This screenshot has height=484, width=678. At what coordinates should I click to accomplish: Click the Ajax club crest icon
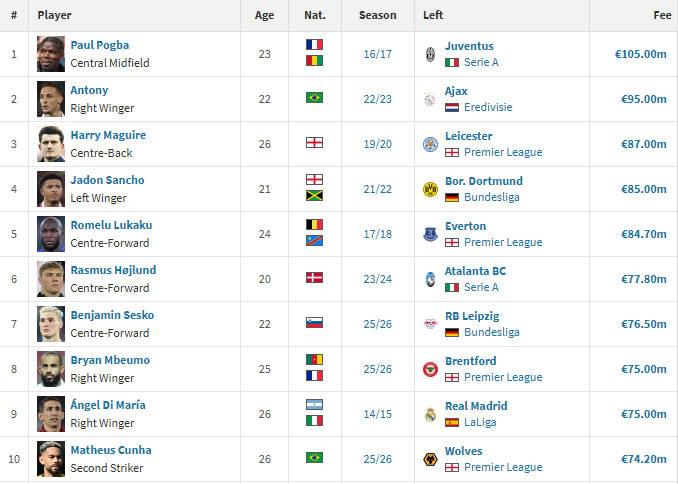(430, 99)
